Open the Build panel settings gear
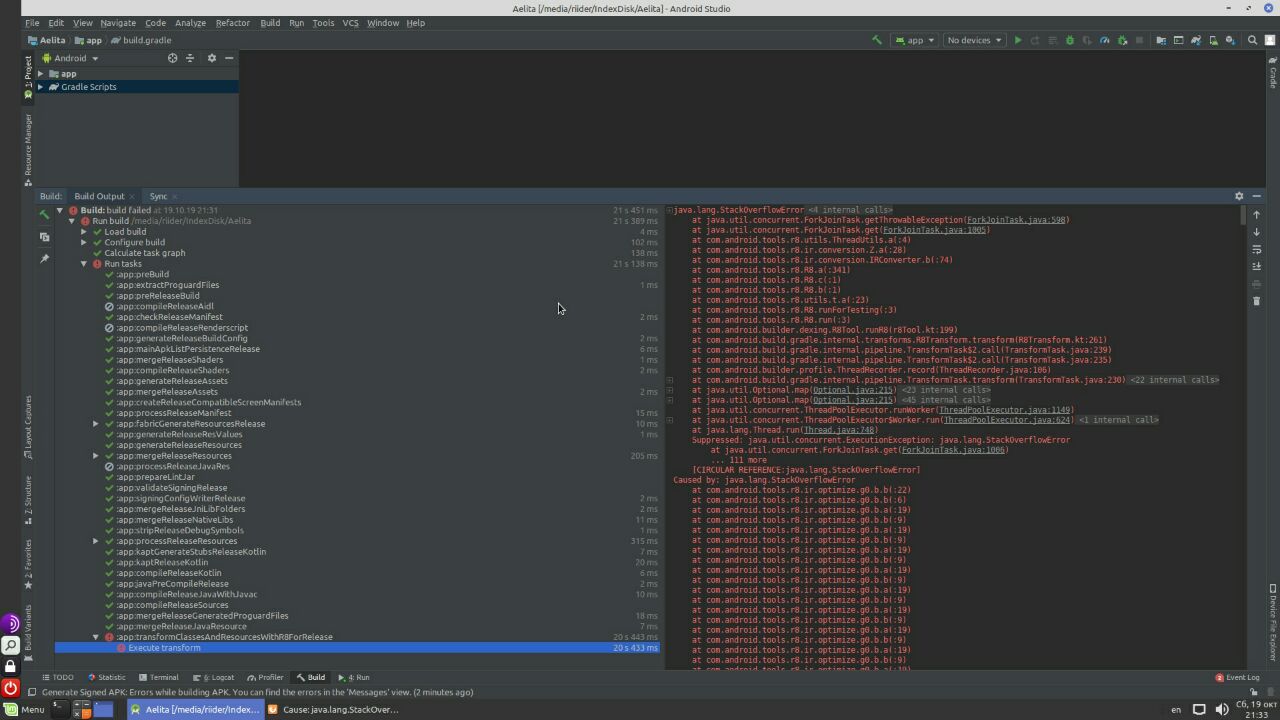 pos(1239,196)
